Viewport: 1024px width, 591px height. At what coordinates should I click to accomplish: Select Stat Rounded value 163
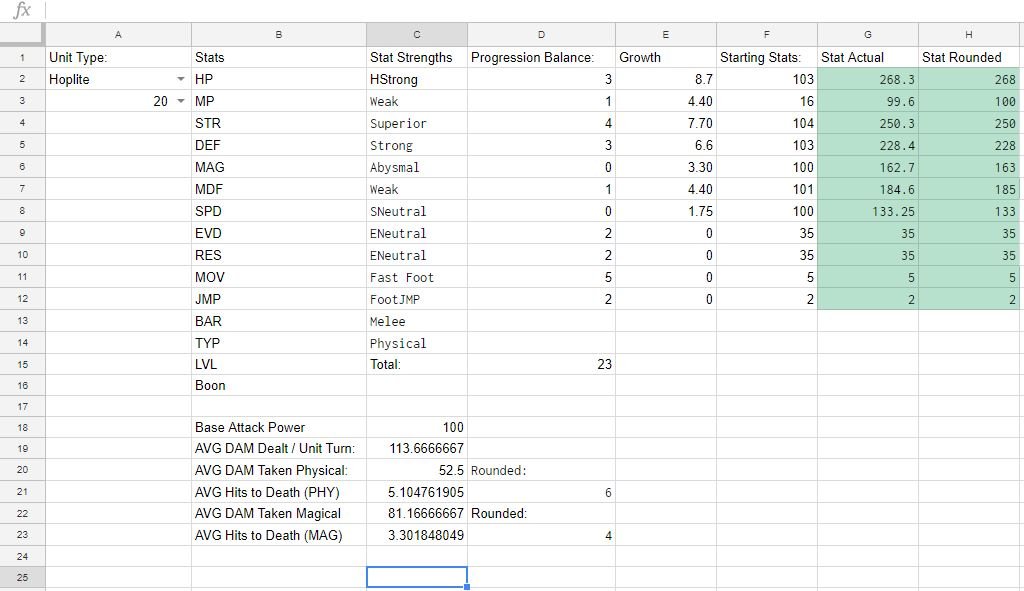(x=969, y=167)
